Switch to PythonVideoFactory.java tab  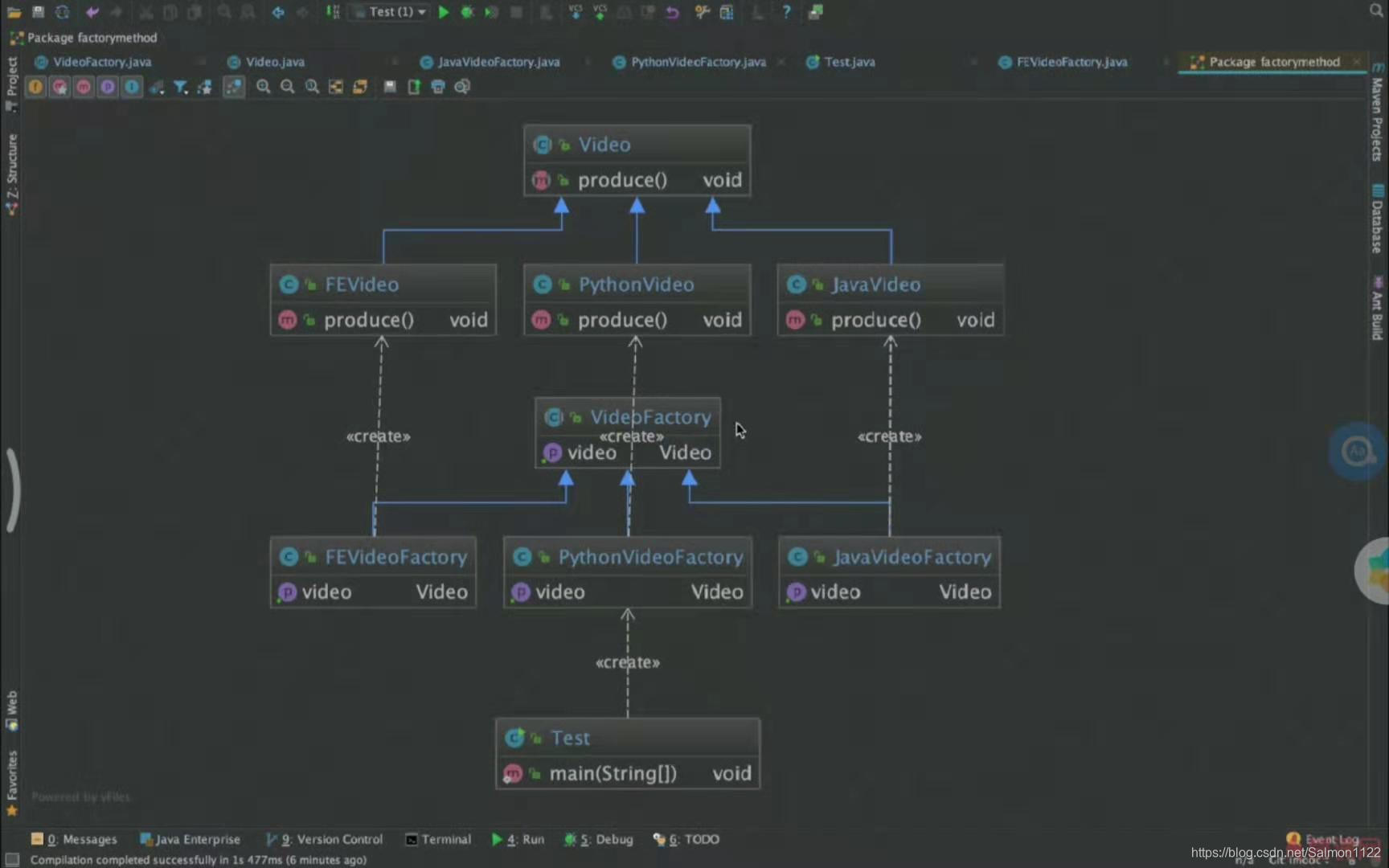tap(698, 62)
